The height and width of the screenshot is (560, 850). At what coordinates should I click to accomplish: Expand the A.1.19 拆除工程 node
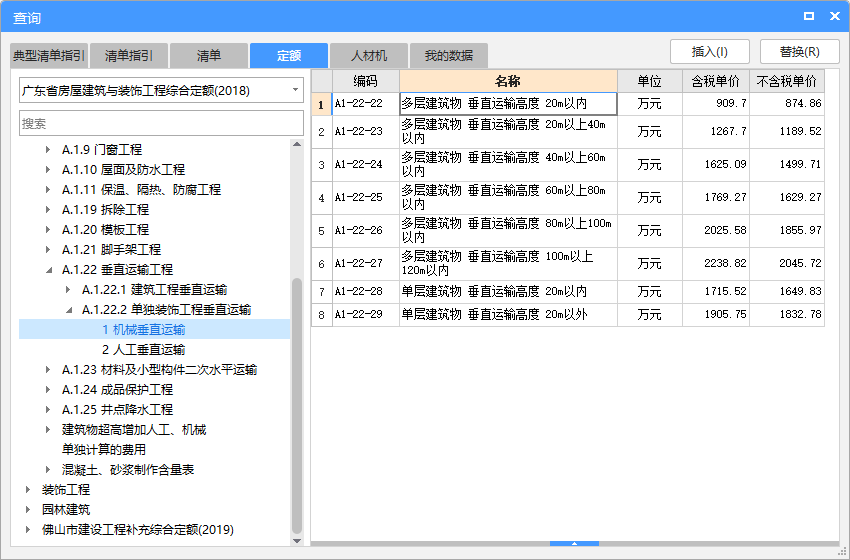pyautogui.click(x=48, y=210)
